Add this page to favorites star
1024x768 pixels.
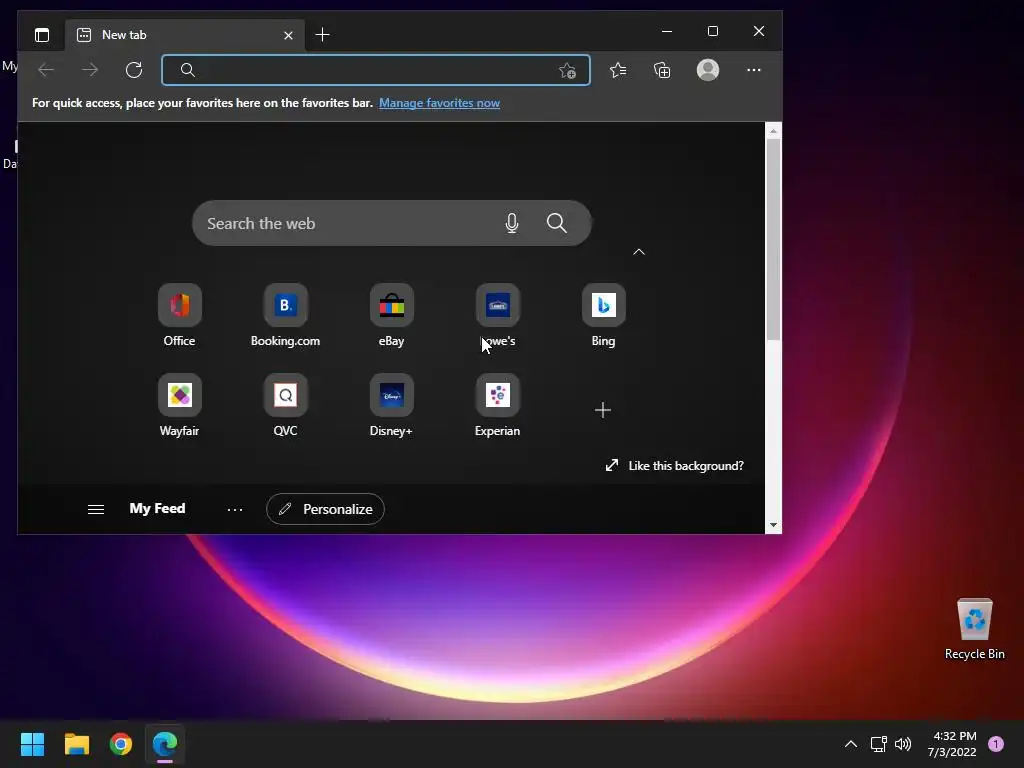tap(567, 71)
